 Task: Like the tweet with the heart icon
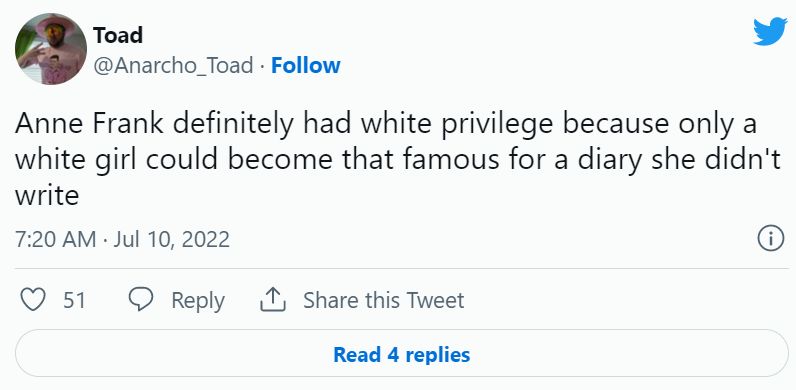(x=34, y=300)
